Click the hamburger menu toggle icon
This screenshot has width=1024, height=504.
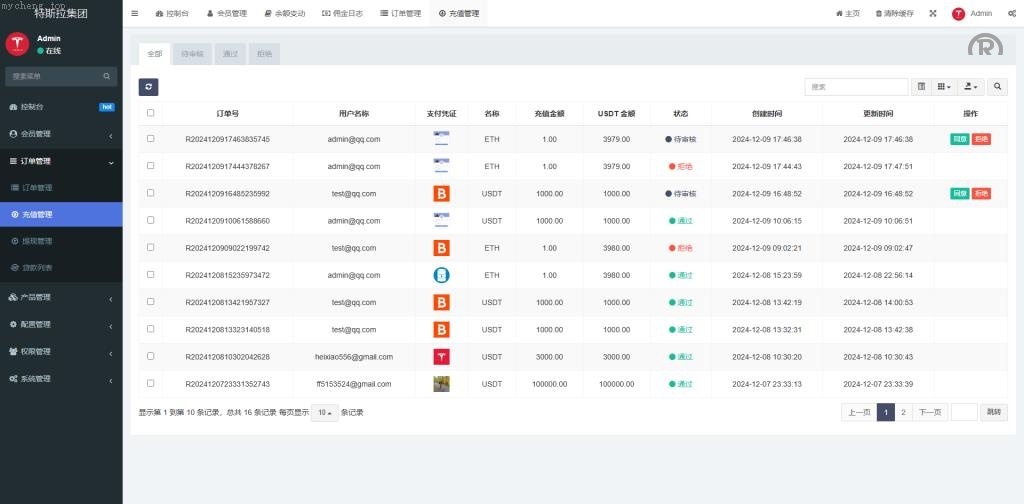tap(135, 14)
